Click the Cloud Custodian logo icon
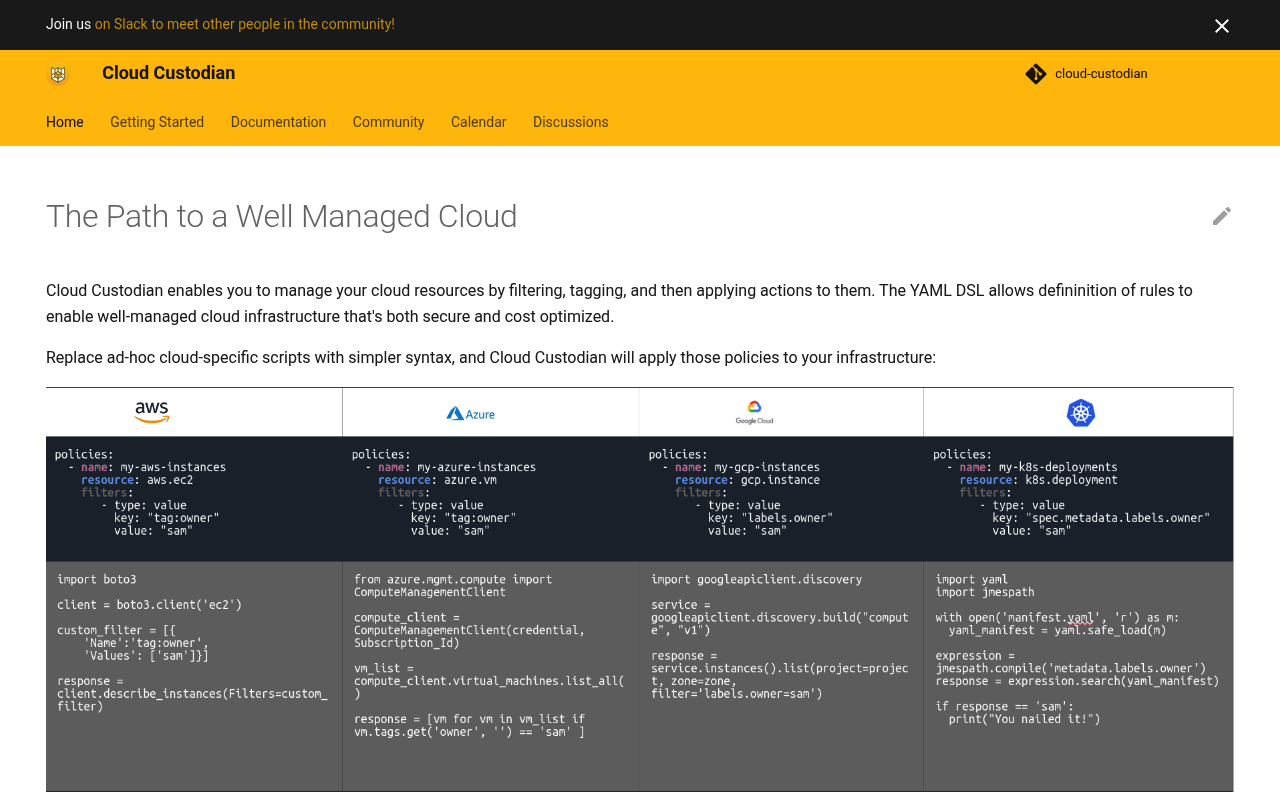The width and height of the screenshot is (1280, 800). tap(58, 74)
